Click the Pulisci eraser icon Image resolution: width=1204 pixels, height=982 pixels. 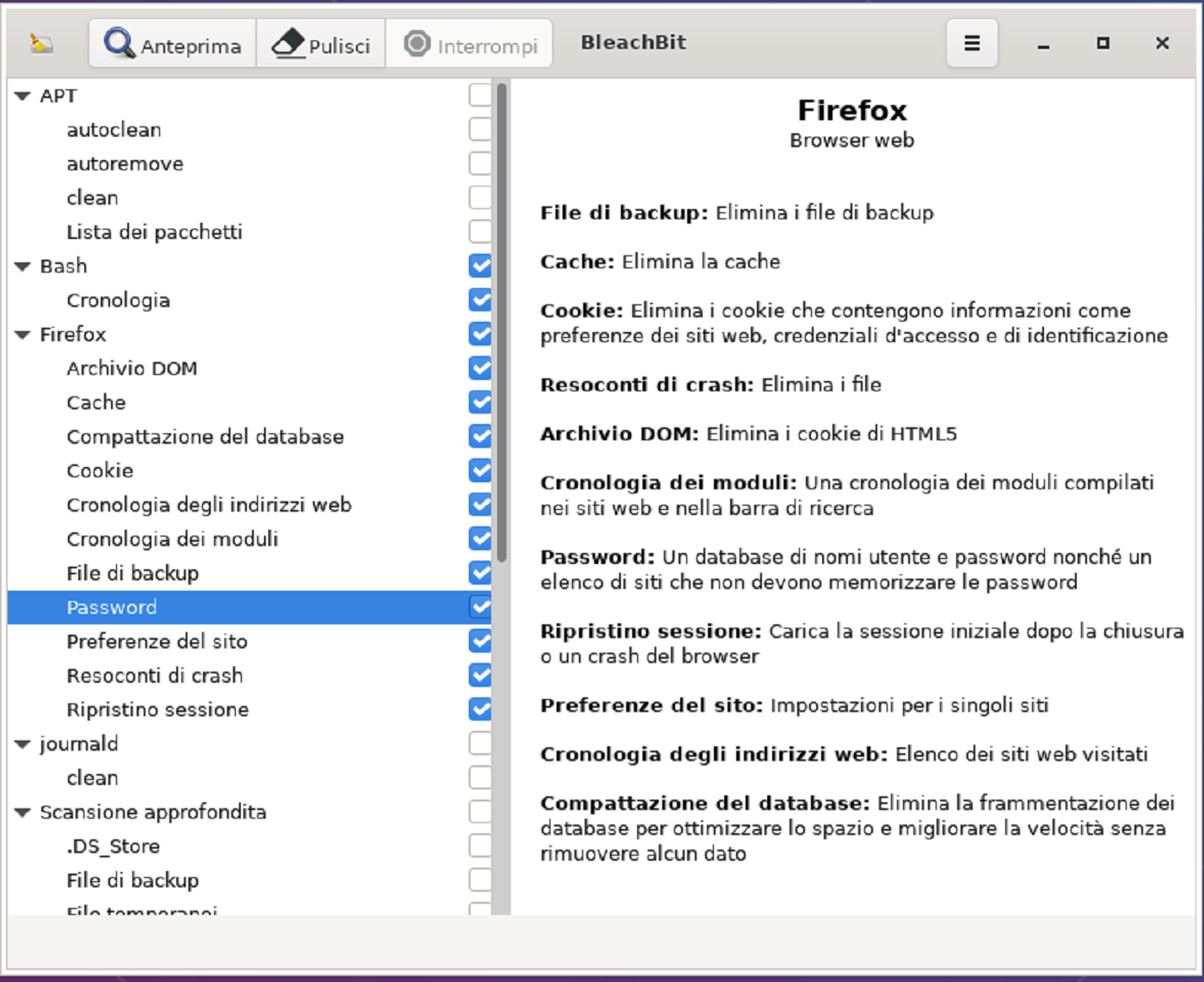[x=288, y=43]
